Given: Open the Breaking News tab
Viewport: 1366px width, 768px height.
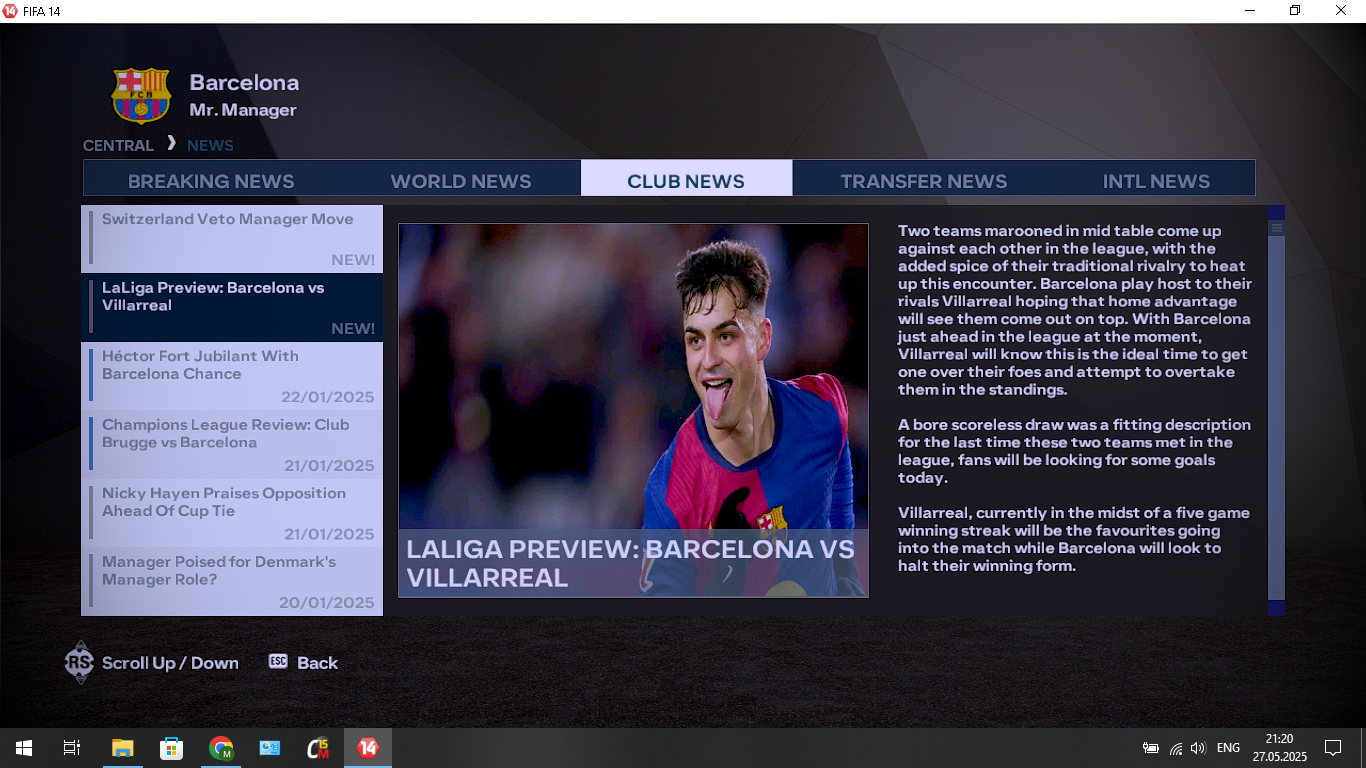Looking at the screenshot, I should [211, 181].
